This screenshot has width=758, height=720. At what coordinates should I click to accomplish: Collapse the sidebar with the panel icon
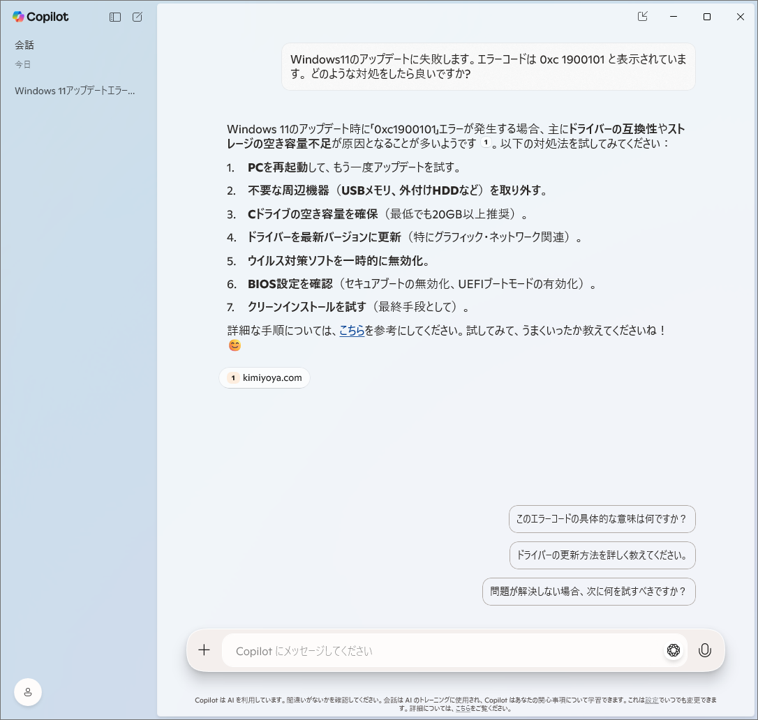(115, 17)
